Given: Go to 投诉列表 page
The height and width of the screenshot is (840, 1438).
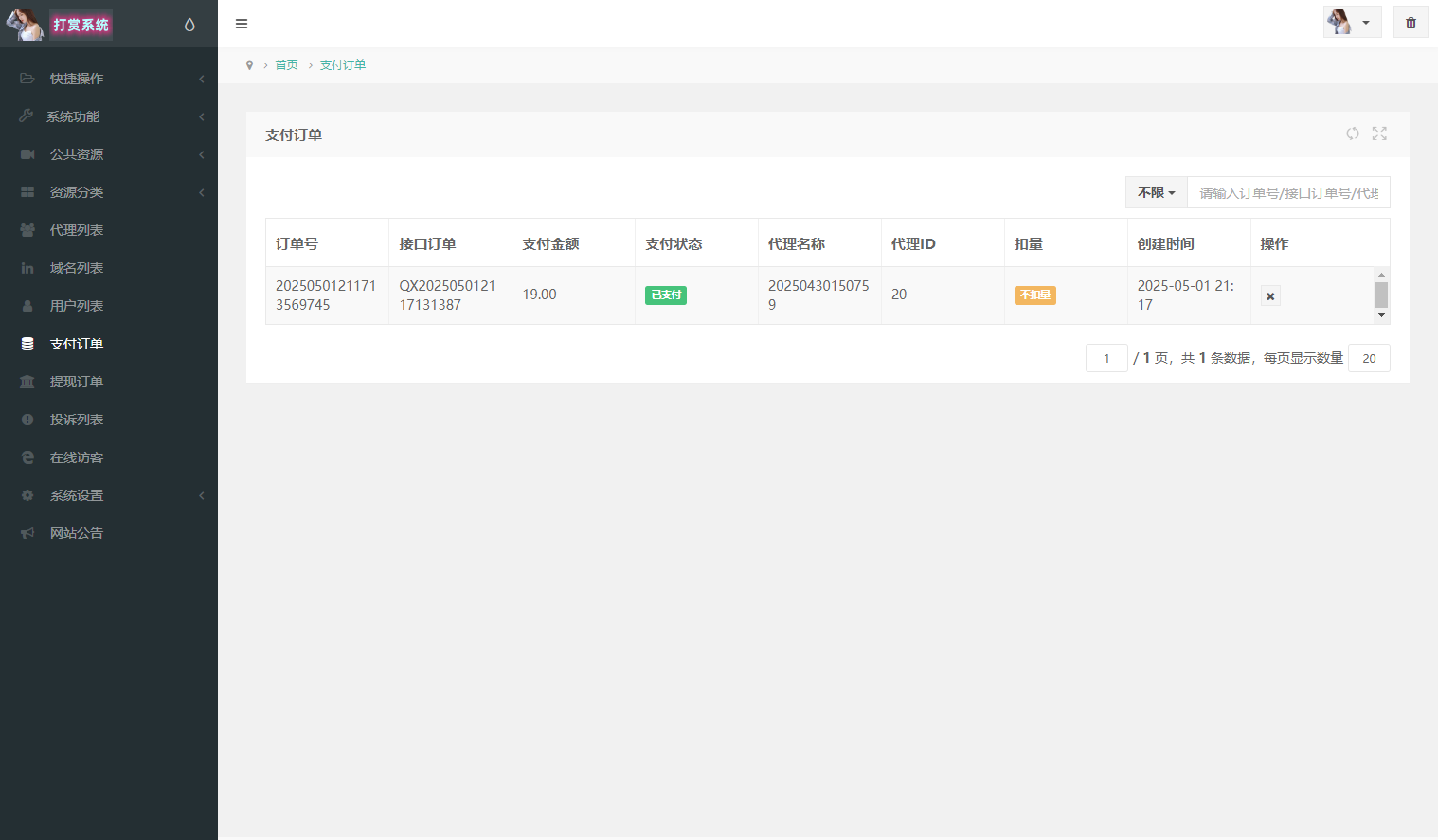Looking at the screenshot, I should tap(77, 420).
